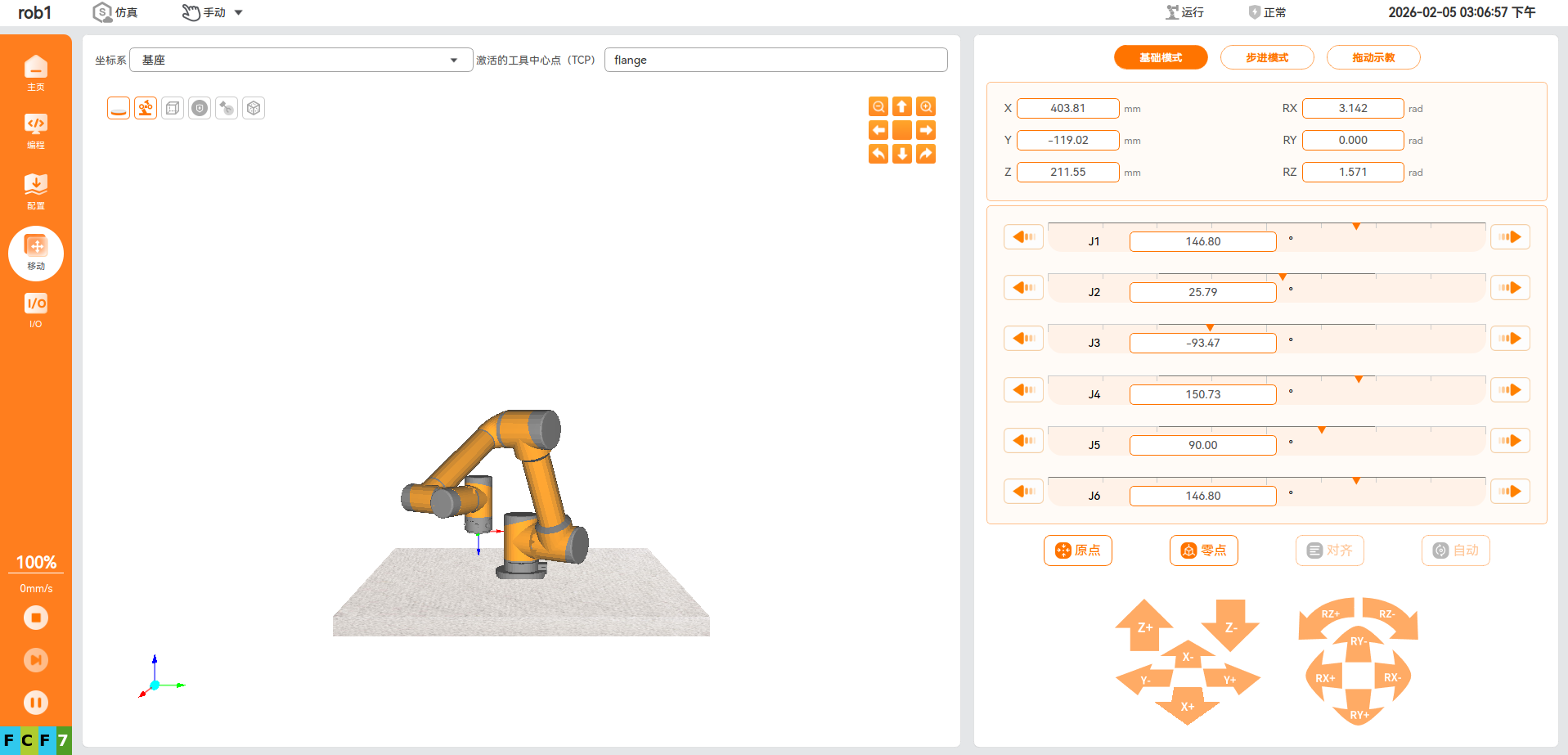Image resolution: width=1568 pixels, height=755 pixels.
Task: Click the 原点 button
Action: pyautogui.click(x=1077, y=551)
